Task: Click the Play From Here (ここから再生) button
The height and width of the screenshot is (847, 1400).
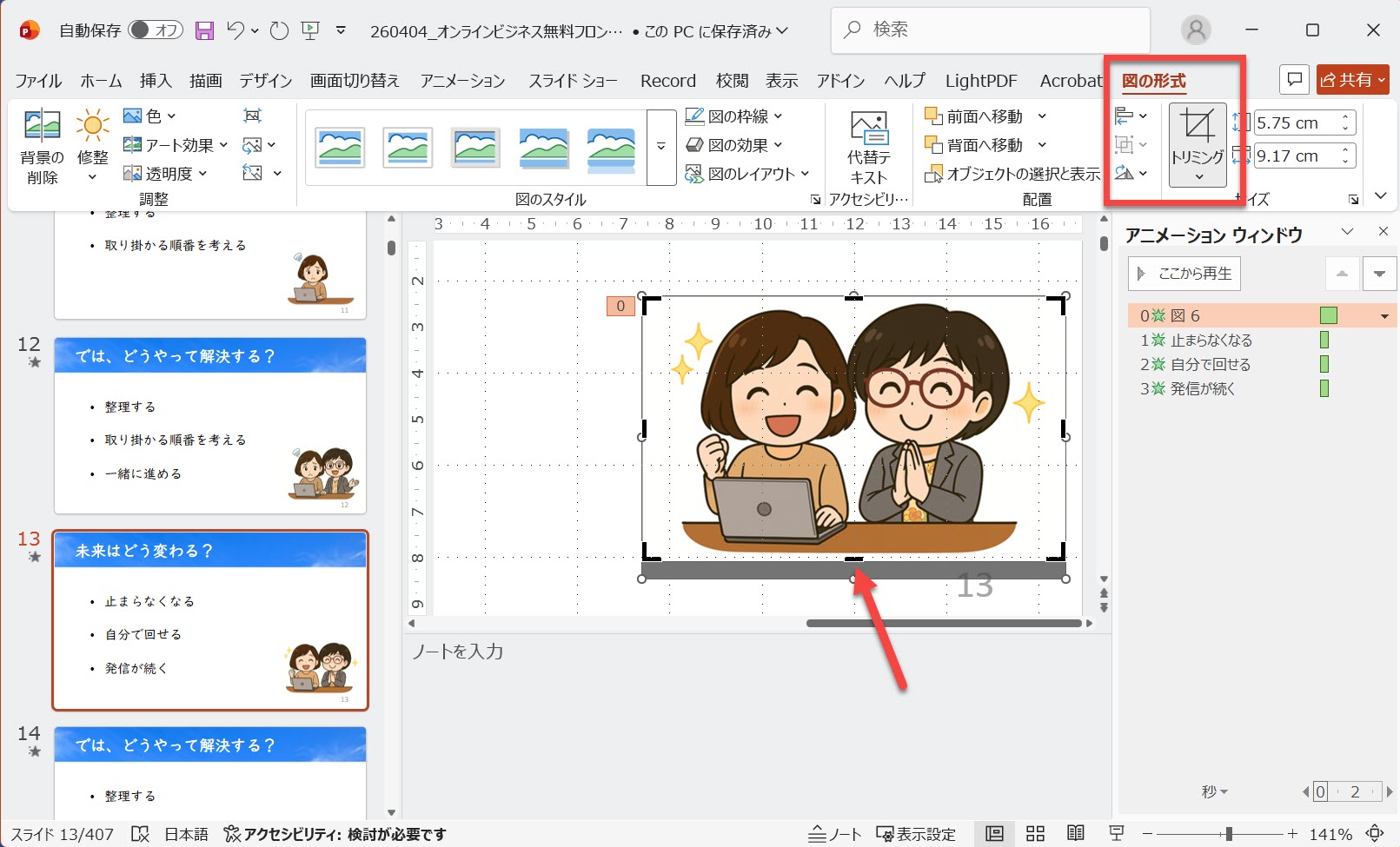Action: tap(1184, 274)
